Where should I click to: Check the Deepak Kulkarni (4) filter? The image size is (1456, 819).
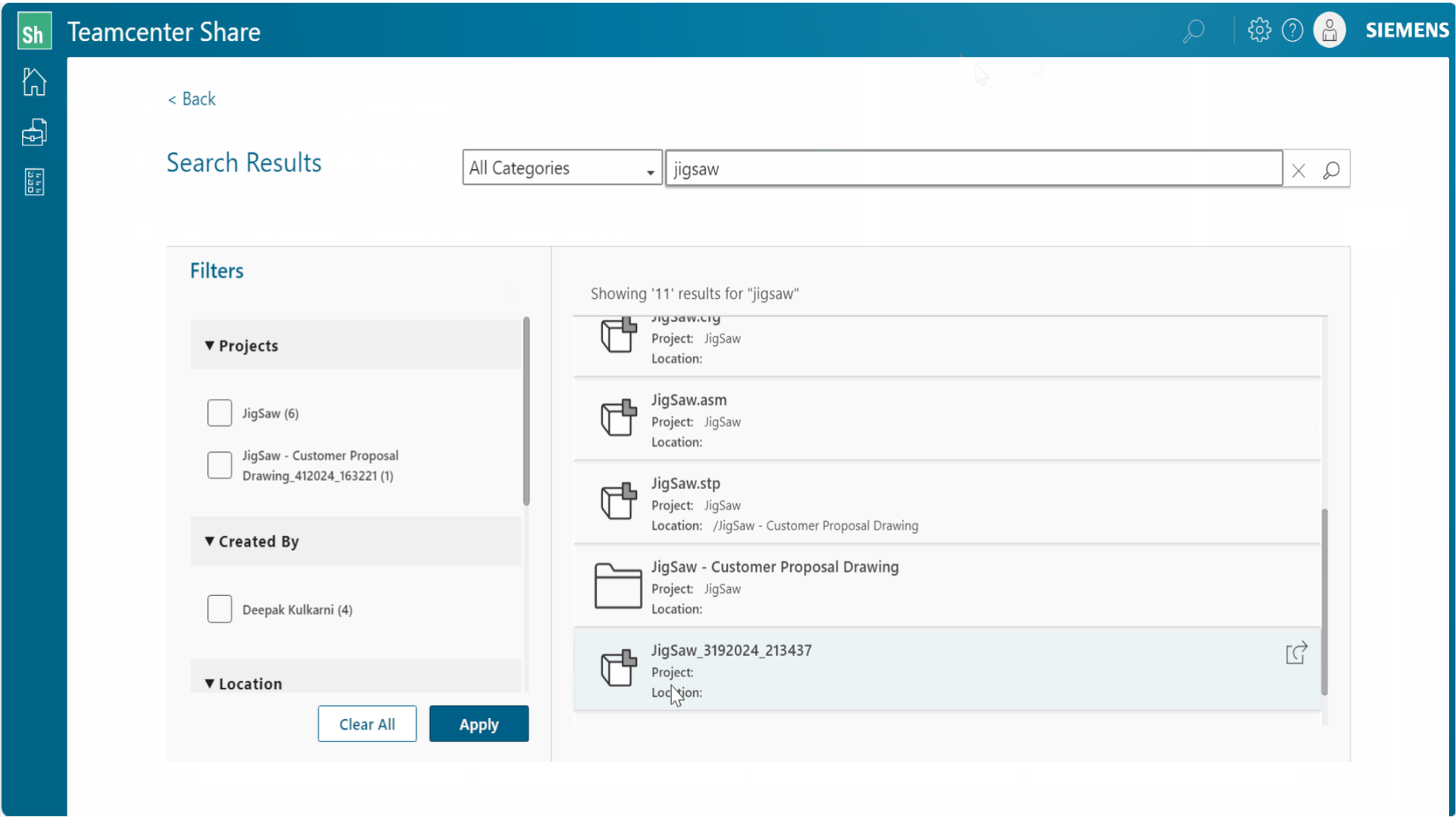(x=219, y=608)
